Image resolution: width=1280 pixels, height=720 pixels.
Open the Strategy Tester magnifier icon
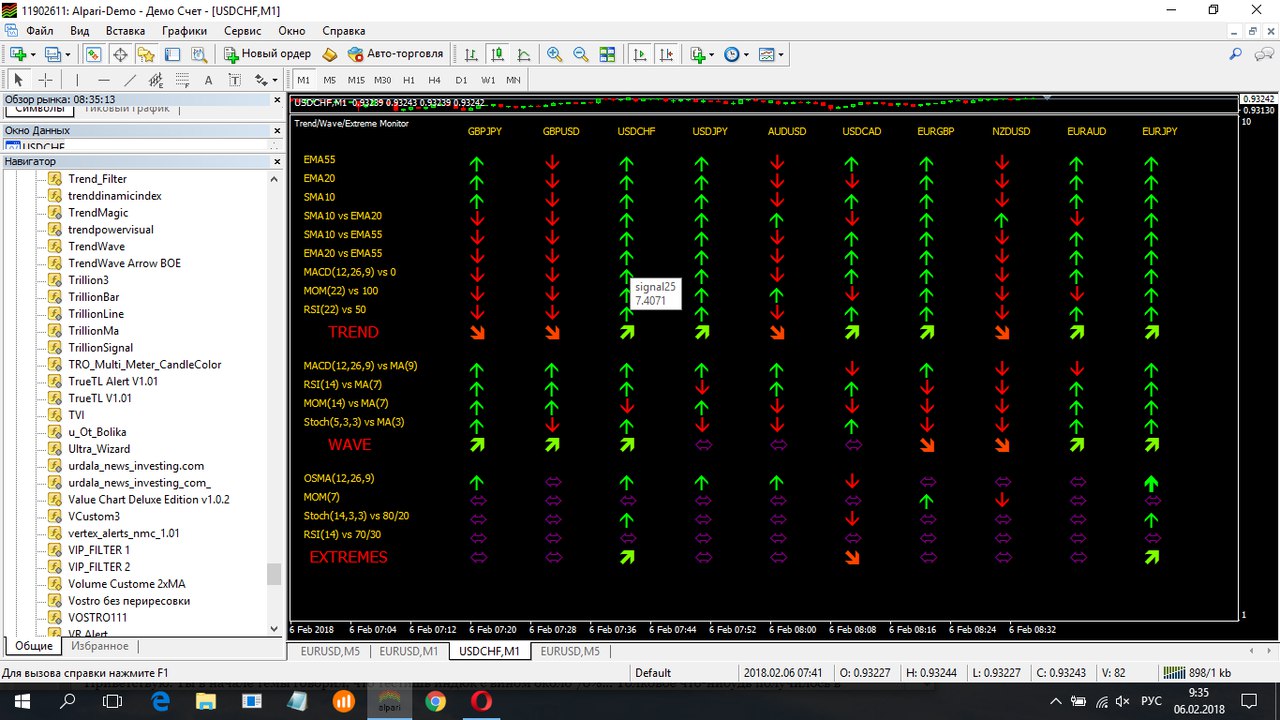tap(199, 54)
